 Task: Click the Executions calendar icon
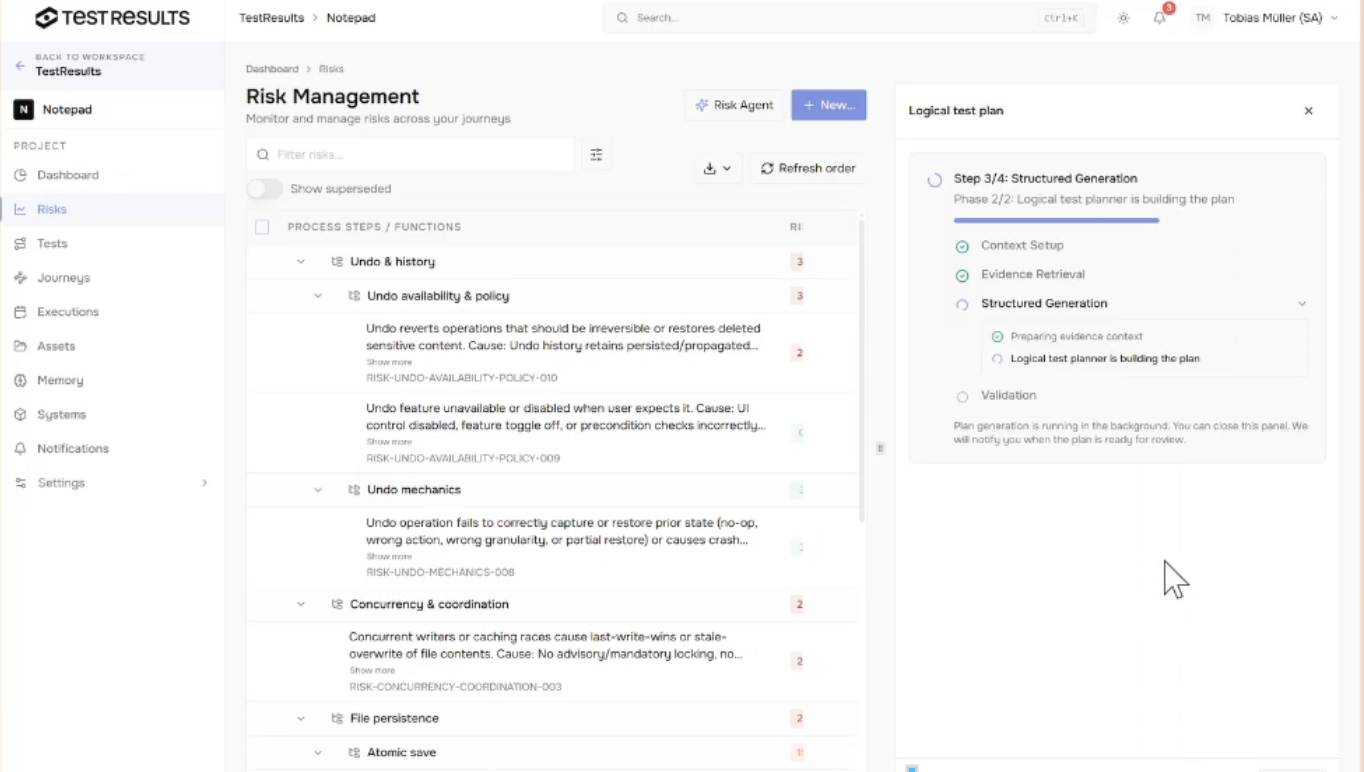pyautogui.click(x=20, y=312)
